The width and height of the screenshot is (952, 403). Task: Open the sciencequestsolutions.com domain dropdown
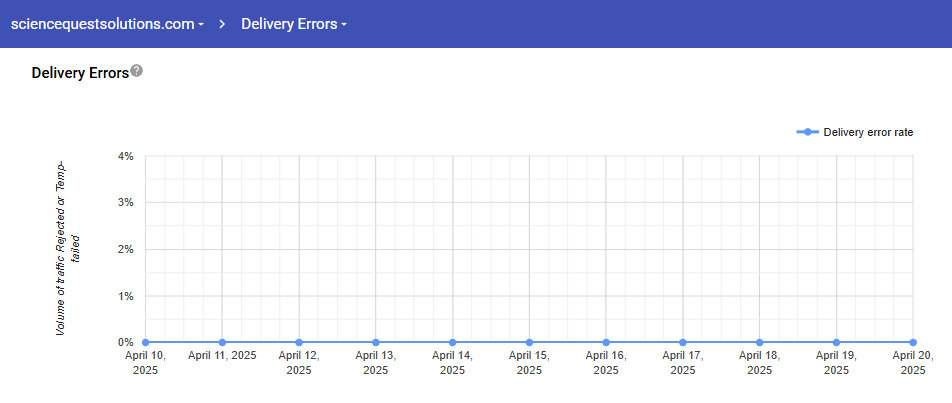click(x=107, y=24)
